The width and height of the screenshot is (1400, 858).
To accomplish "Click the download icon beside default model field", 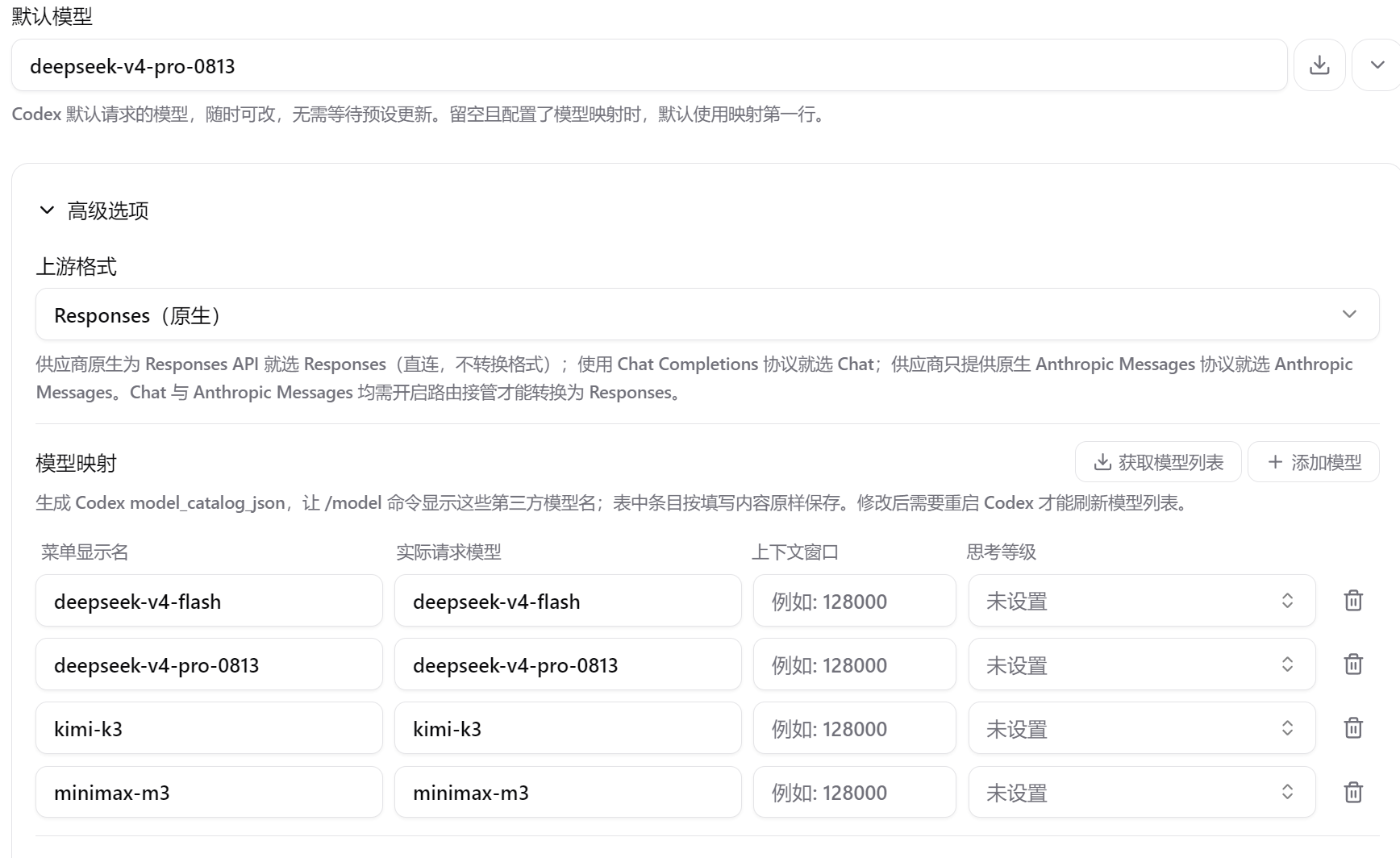I will click(1319, 65).
